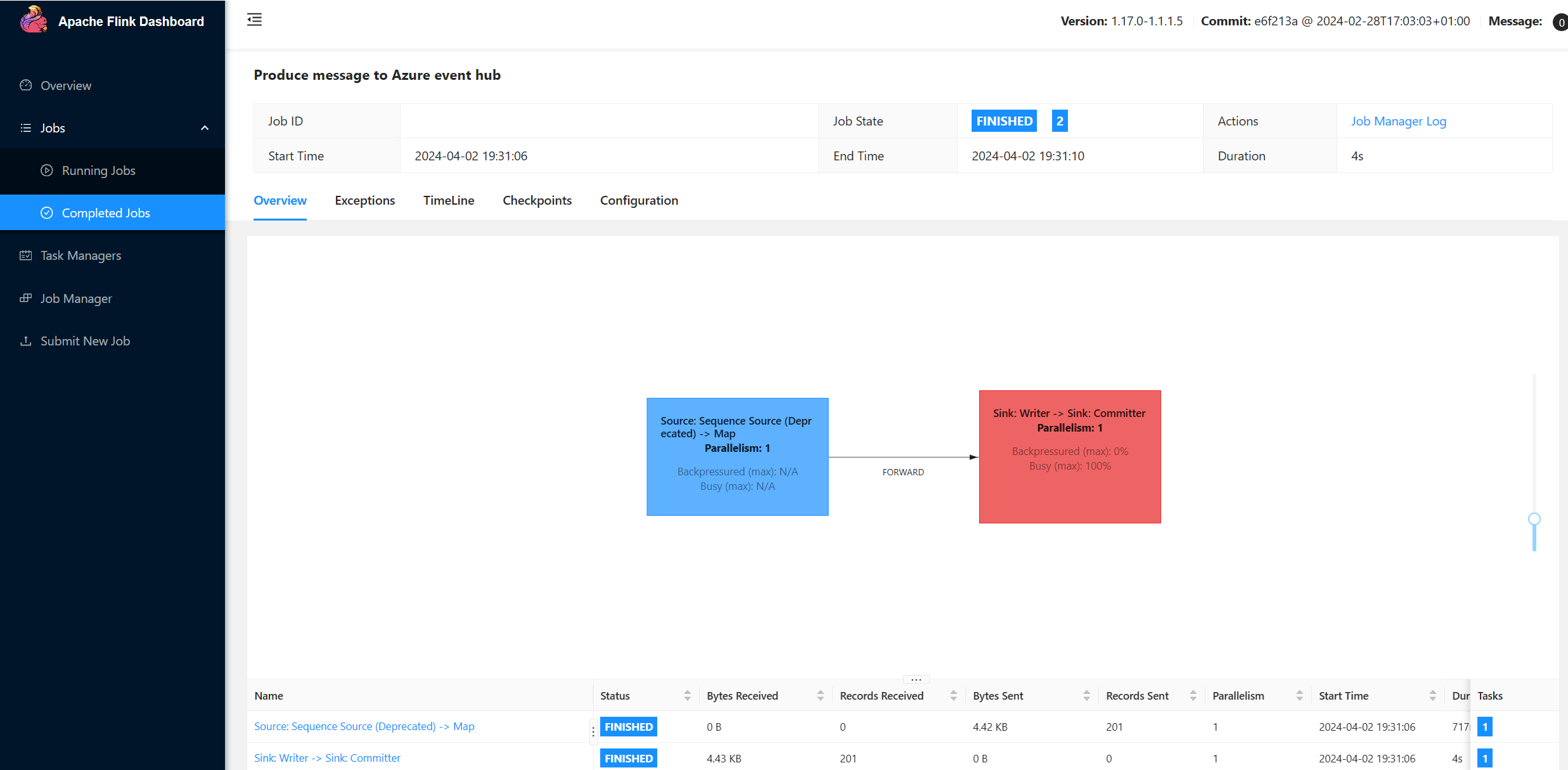Sort table by Status column
Screen dimensions: 1568x770
pos(687,696)
